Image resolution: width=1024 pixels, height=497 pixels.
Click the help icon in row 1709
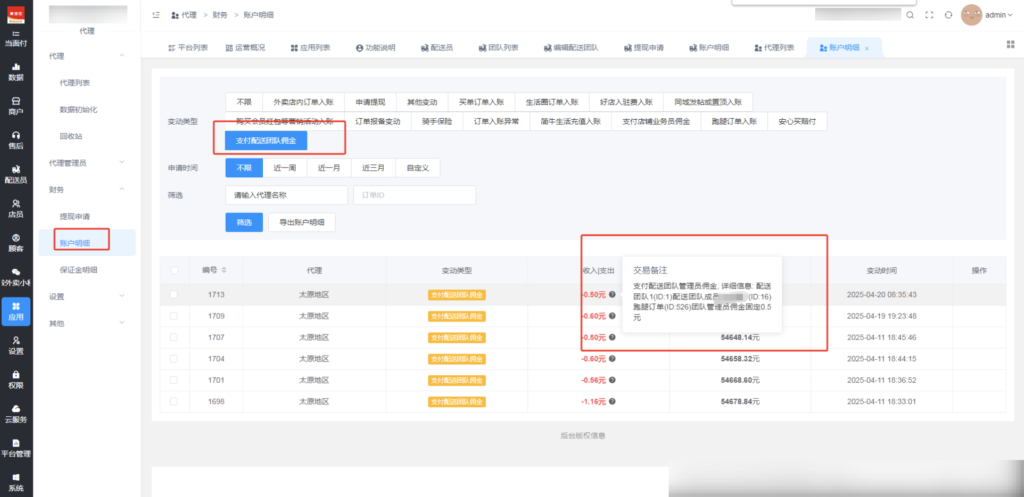point(612,316)
